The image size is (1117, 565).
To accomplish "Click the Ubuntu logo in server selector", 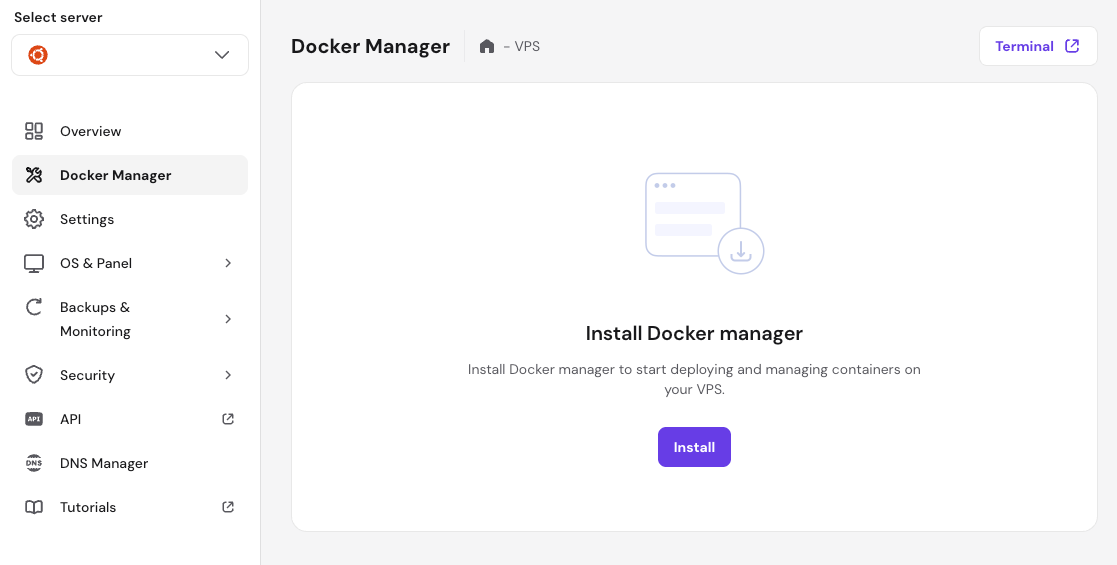I will pos(37,55).
